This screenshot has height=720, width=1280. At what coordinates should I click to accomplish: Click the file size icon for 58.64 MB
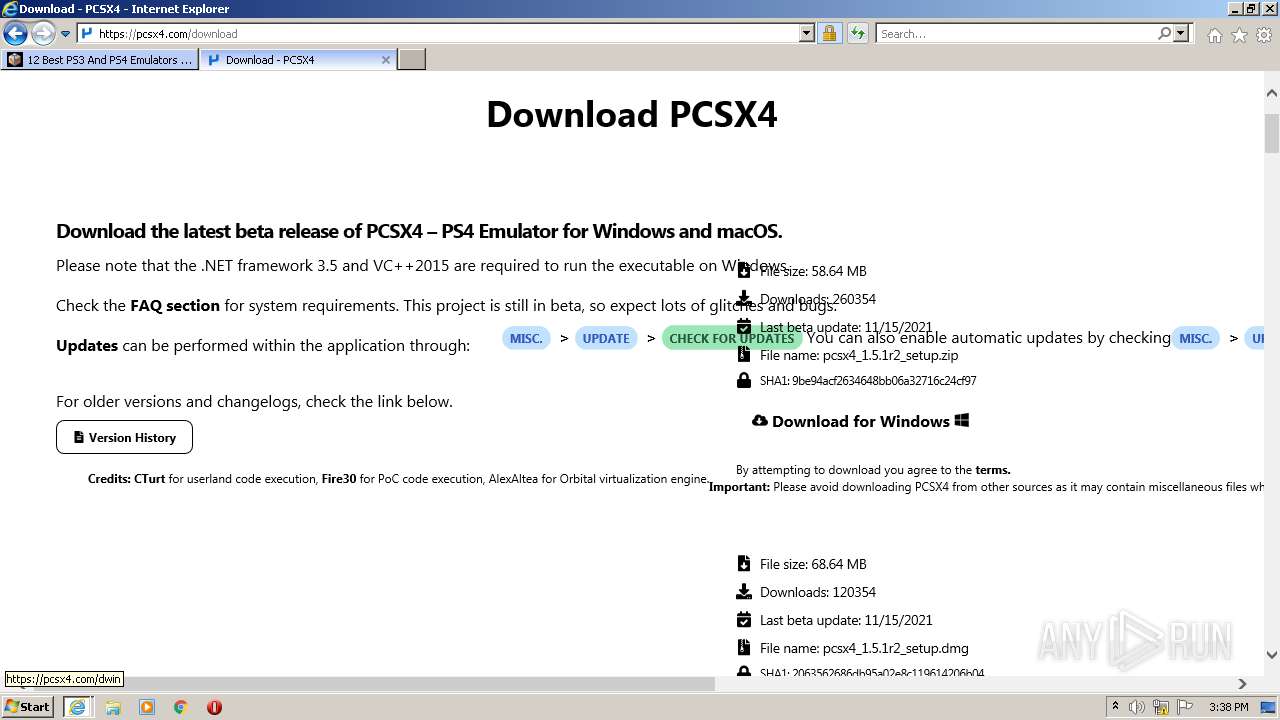pos(743,270)
